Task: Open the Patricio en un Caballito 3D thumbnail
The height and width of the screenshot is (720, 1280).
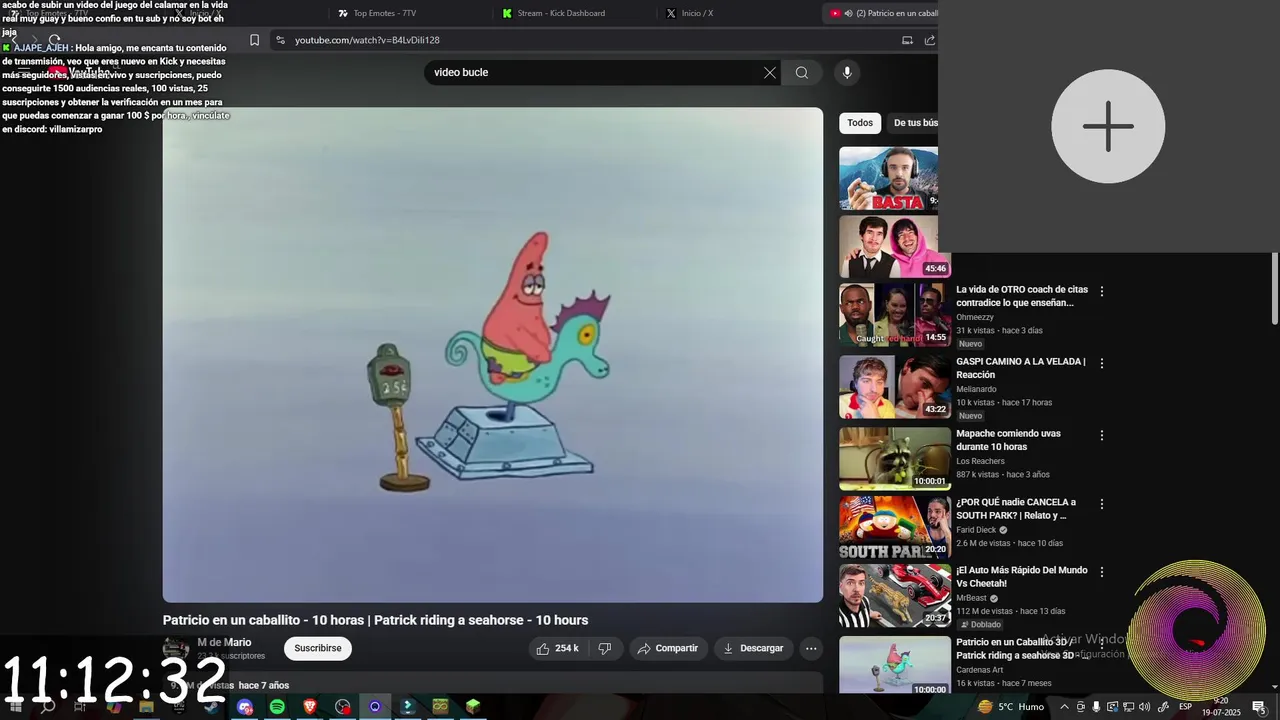Action: pyautogui.click(x=894, y=664)
